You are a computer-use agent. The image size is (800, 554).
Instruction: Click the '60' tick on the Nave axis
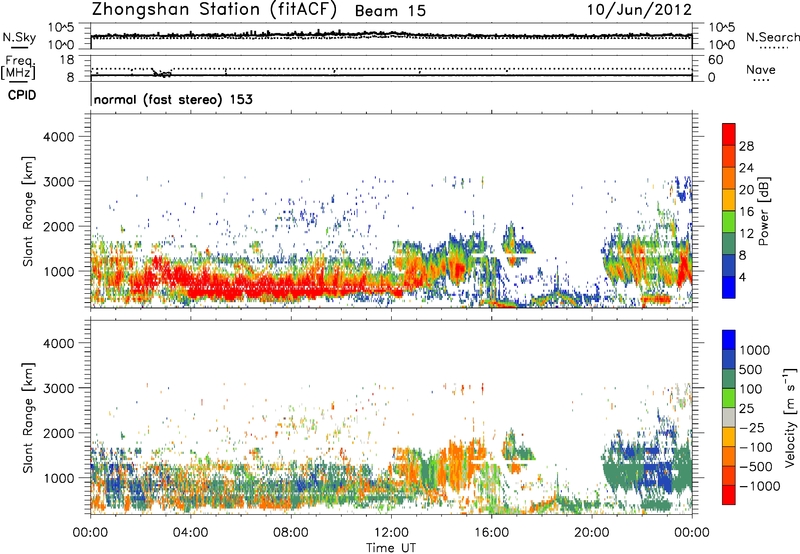pyautogui.click(x=715, y=60)
